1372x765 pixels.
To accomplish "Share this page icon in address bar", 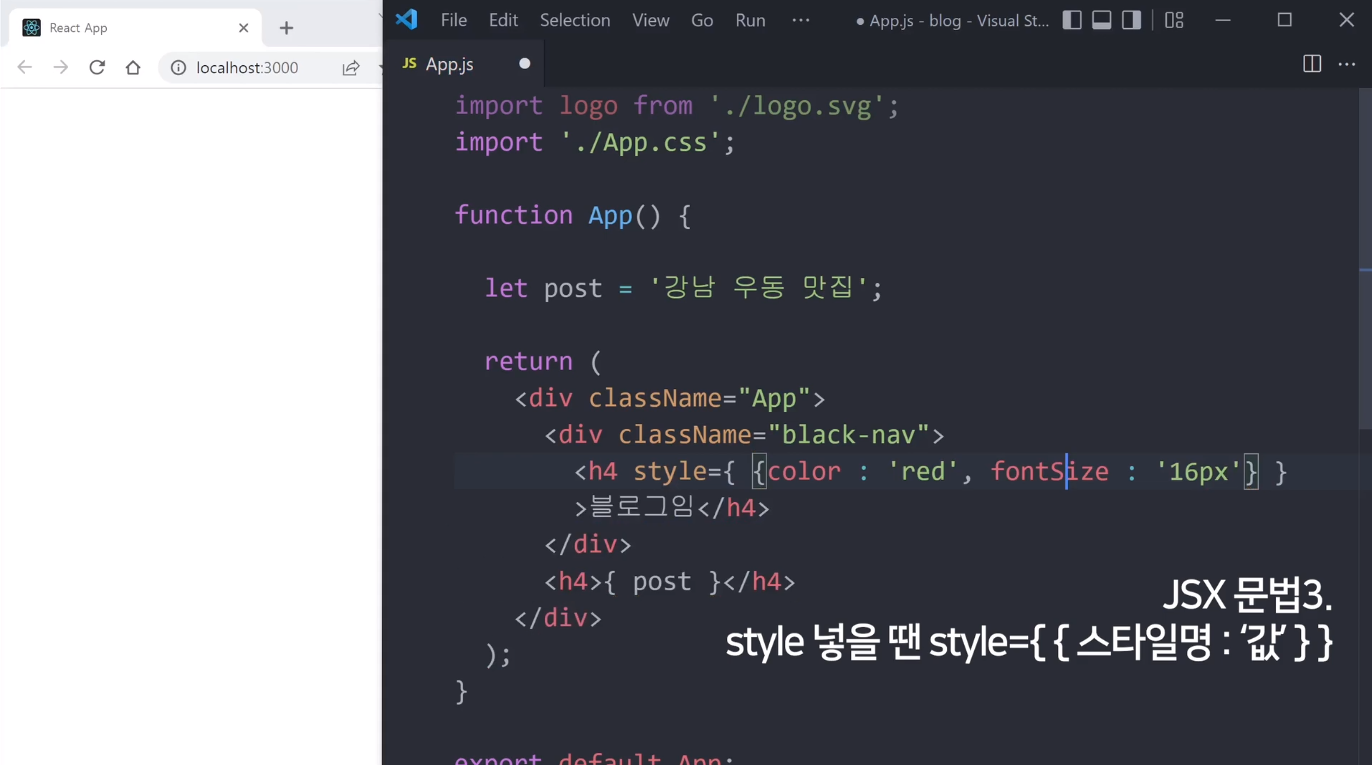I will click(x=351, y=68).
